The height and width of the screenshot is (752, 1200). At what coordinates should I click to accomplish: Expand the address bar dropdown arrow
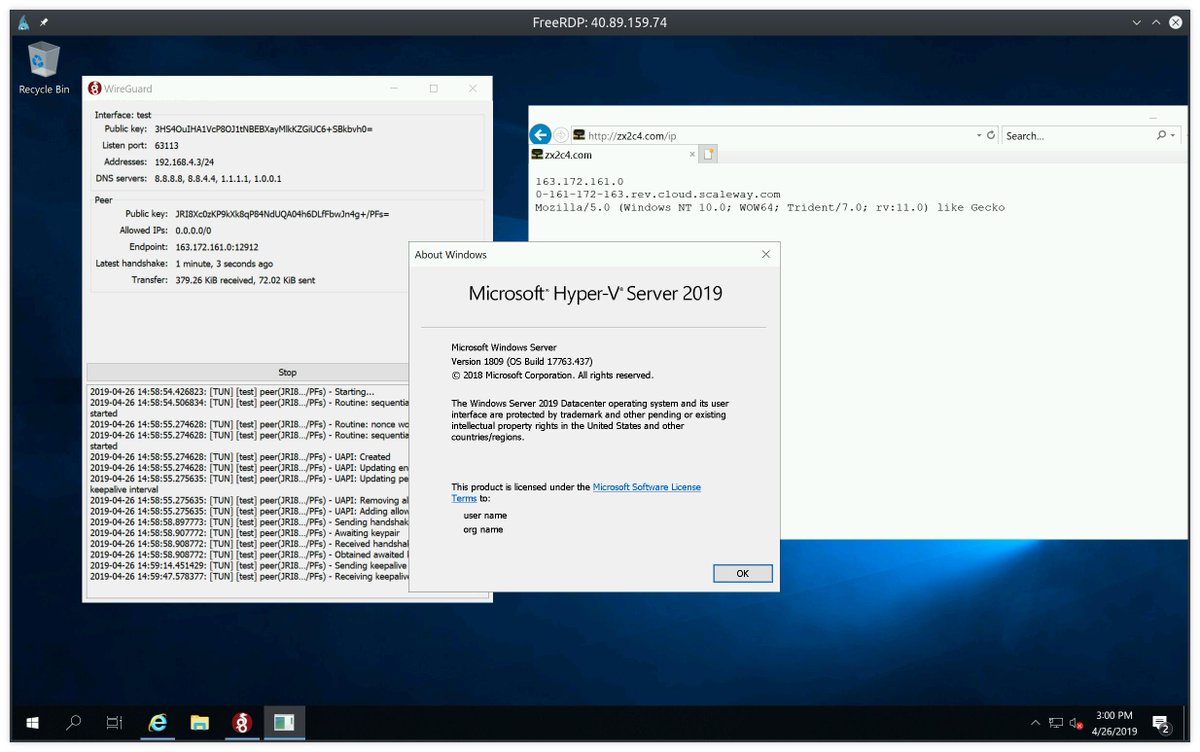pyautogui.click(x=979, y=135)
